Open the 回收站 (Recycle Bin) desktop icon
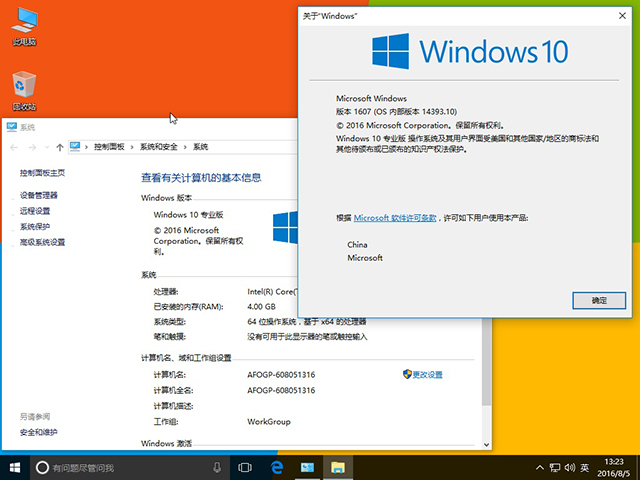The width and height of the screenshot is (640, 480). [24, 88]
